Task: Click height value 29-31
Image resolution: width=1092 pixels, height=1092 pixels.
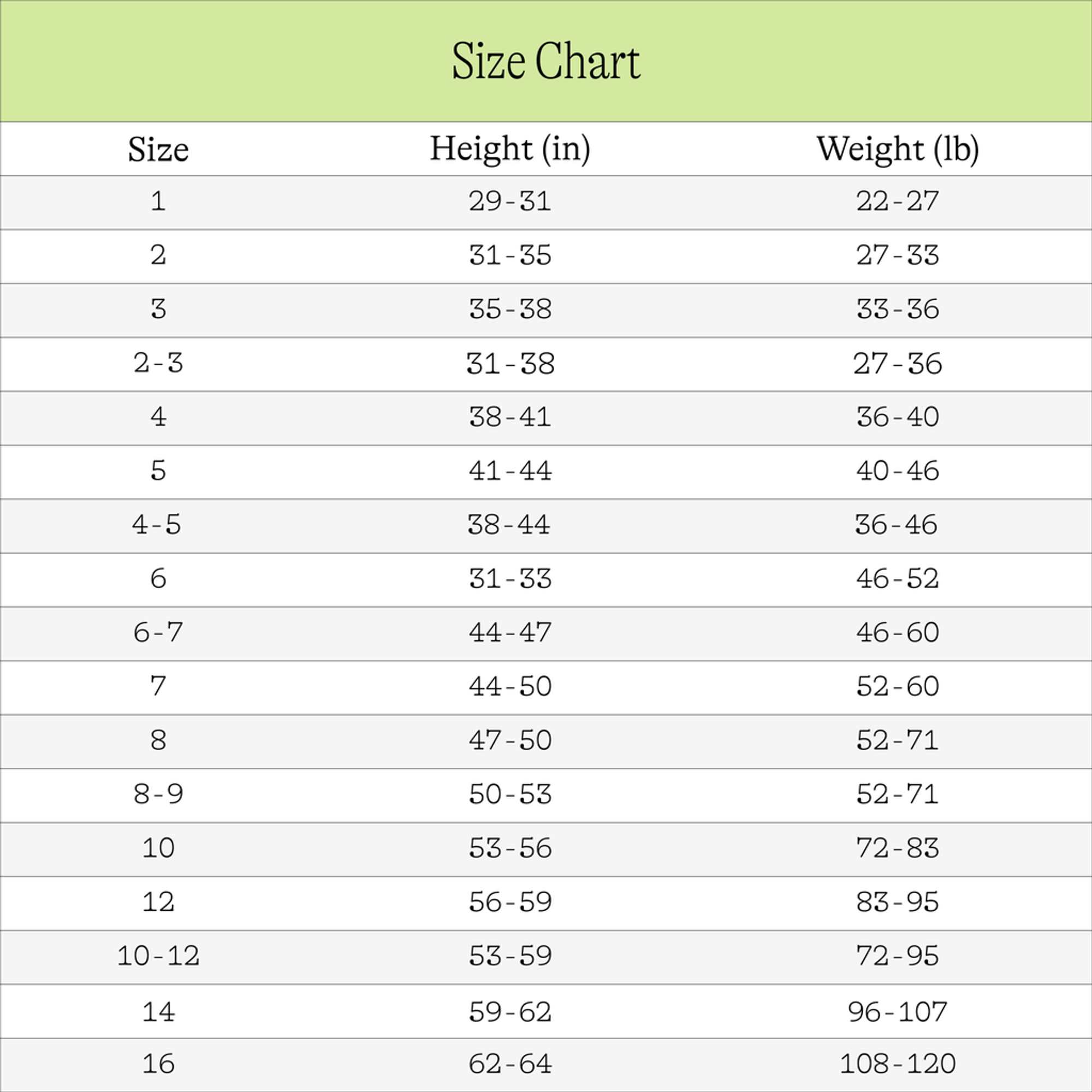Action: 510,201
